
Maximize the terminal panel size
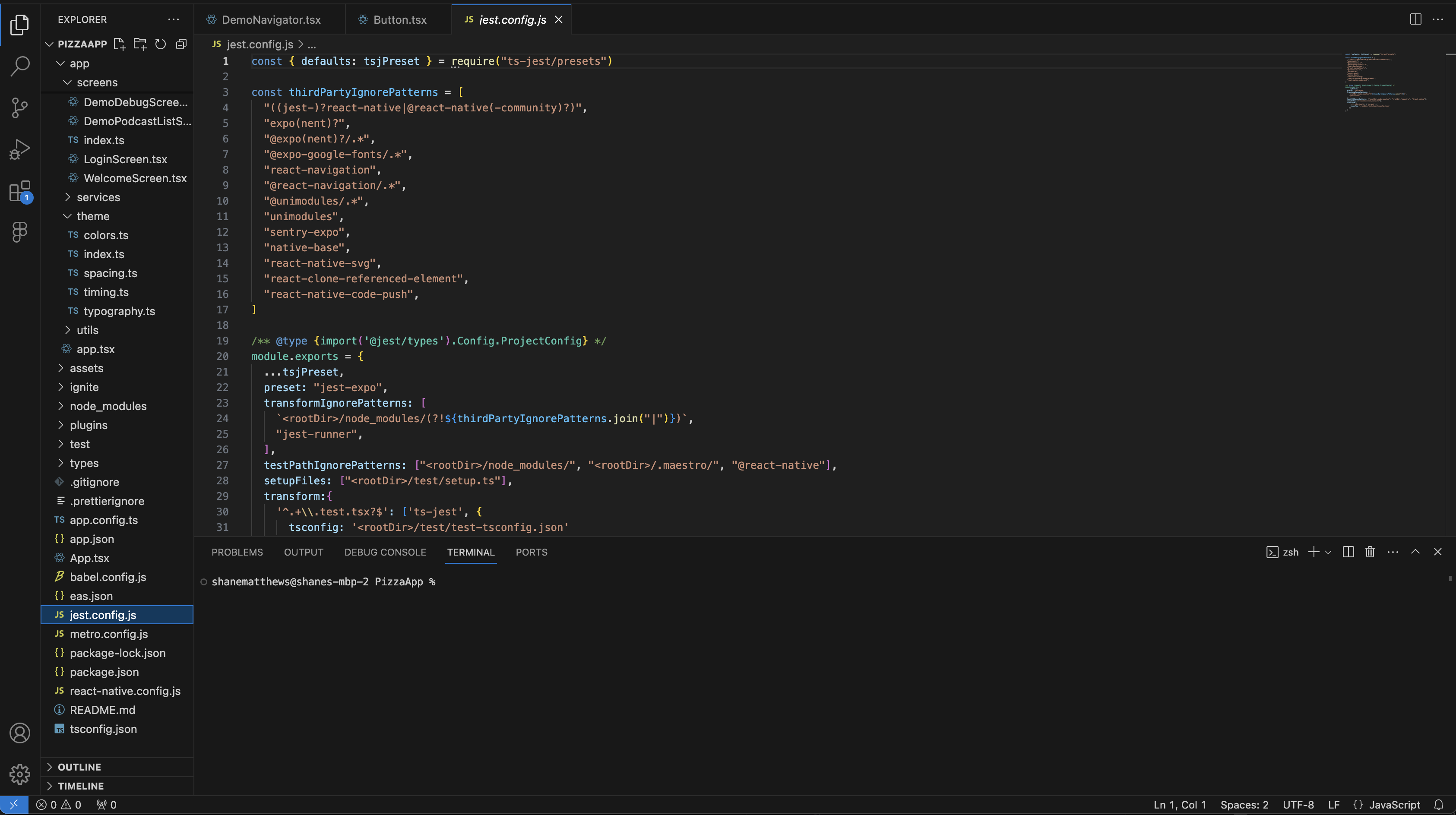pyautogui.click(x=1415, y=552)
